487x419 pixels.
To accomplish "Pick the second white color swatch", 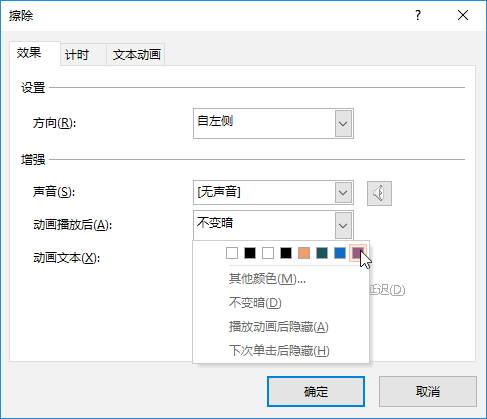I will [x=268, y=253].
